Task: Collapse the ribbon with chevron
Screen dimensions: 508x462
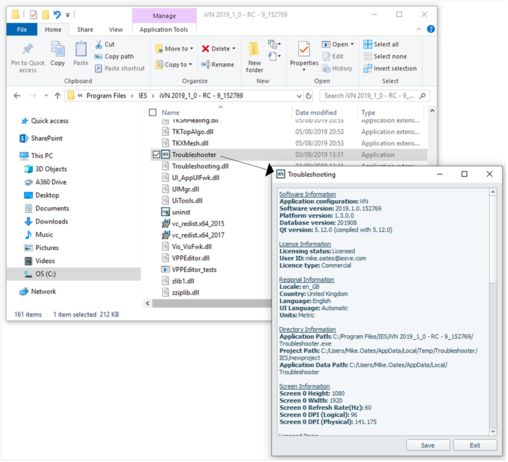Action: pos(419,29)
